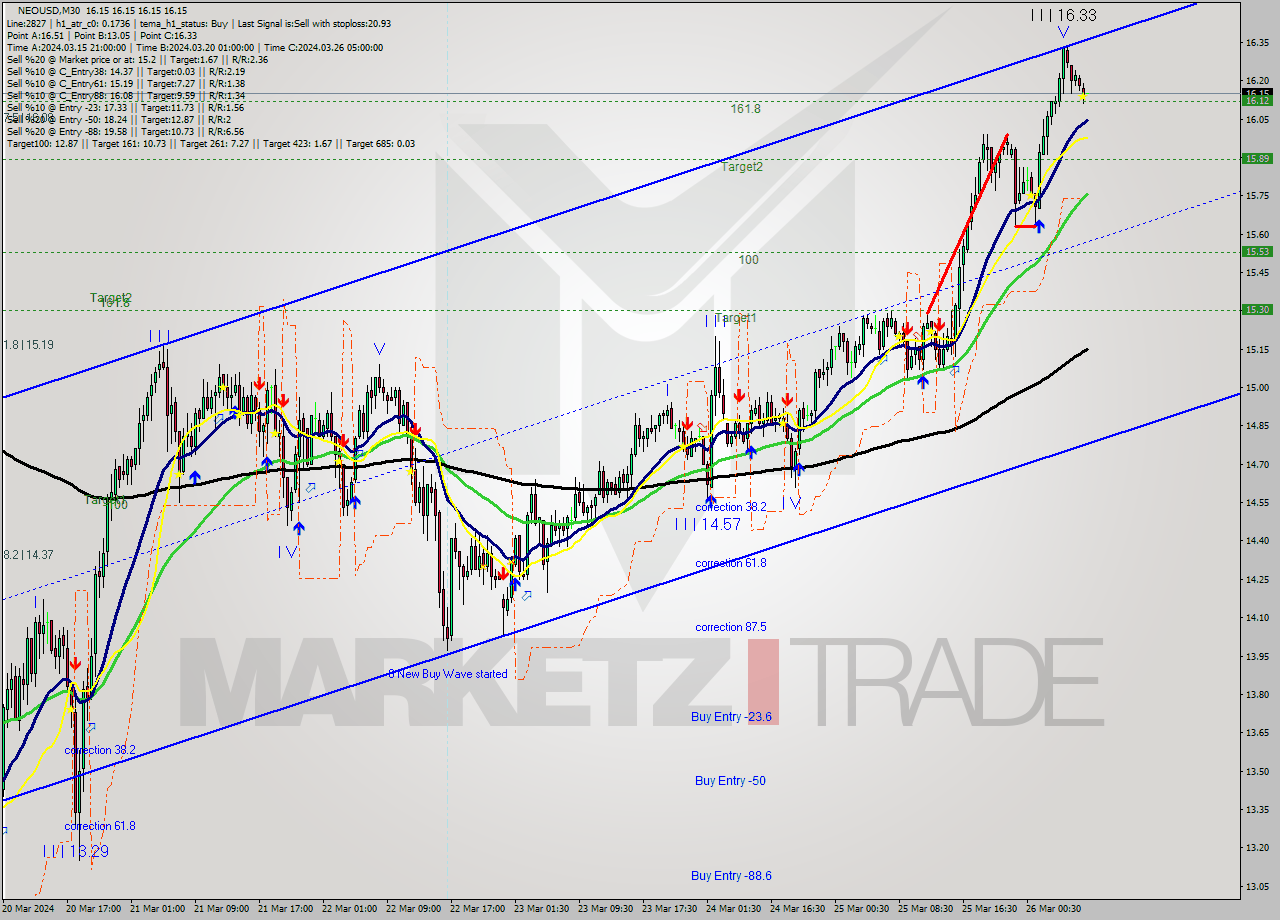Click the '20 Mar 17:00' time label
Viewport: 1280px width, 920px height.
coord(93,909)
